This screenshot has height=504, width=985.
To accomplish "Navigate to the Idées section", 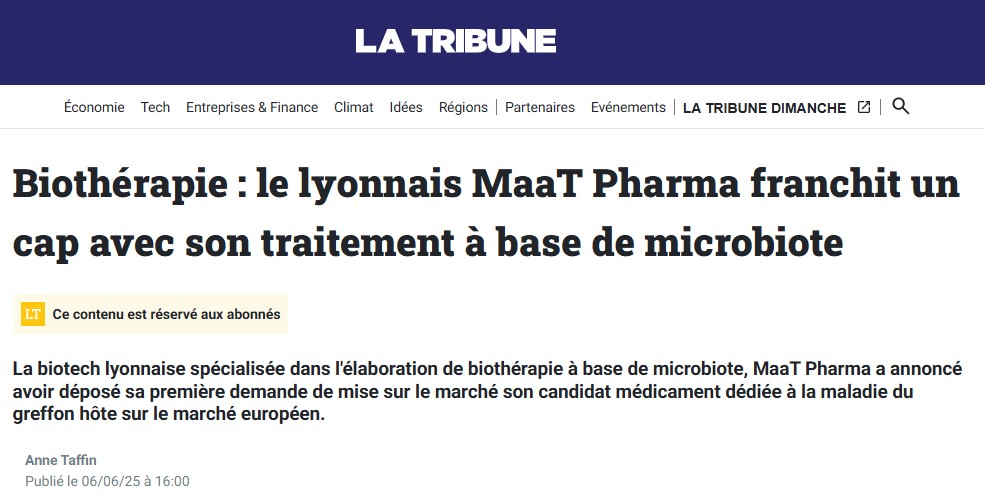I will pyautogui.click(x=406, y=107).
